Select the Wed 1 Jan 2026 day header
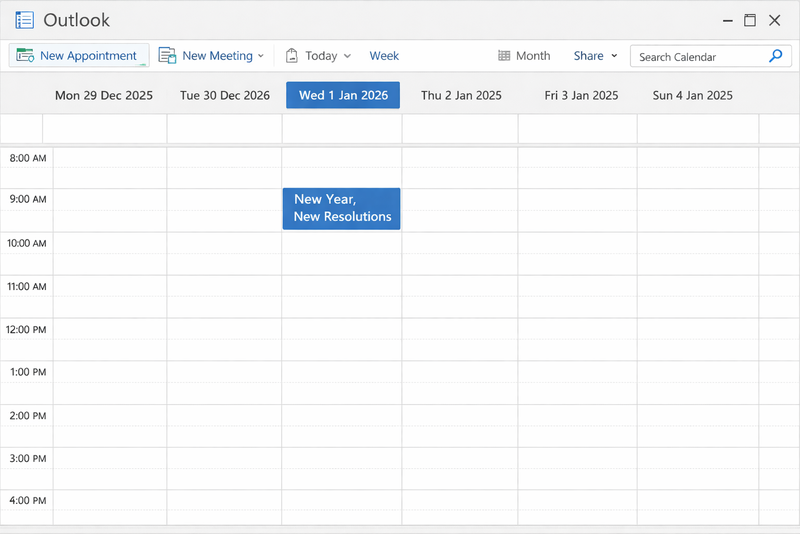Viewport: 800px width, 534px height. coord(343,95)
